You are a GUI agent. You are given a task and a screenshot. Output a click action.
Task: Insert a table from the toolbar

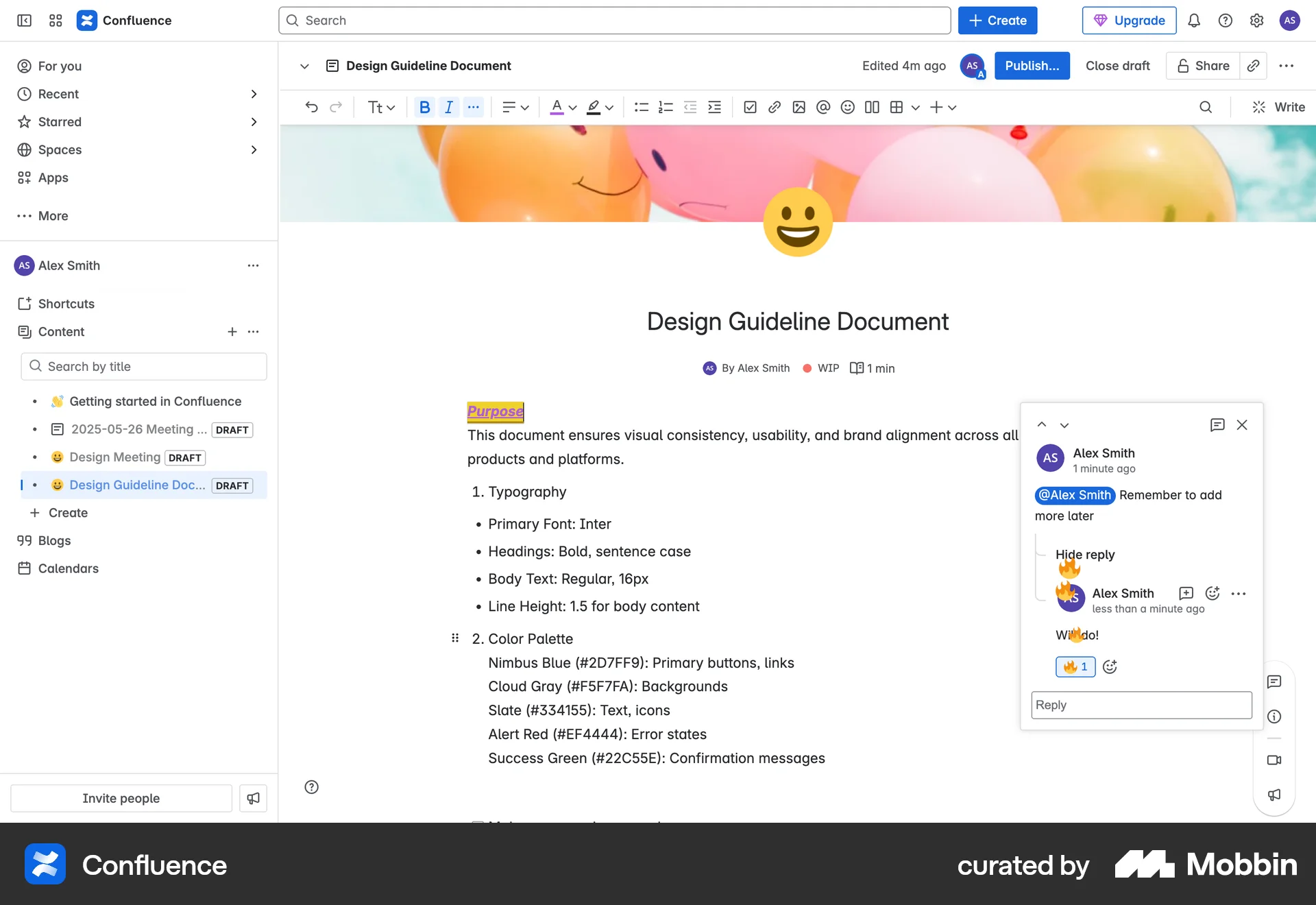coord(897,107)
